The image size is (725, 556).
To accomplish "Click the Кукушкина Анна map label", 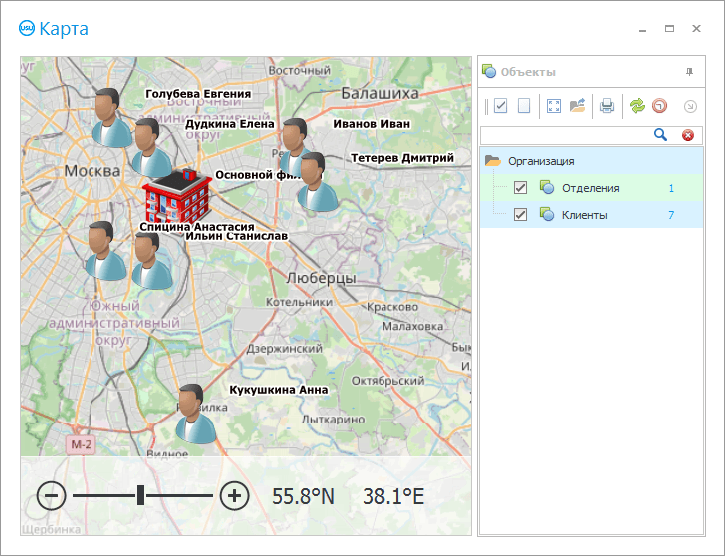I will 279,390.
